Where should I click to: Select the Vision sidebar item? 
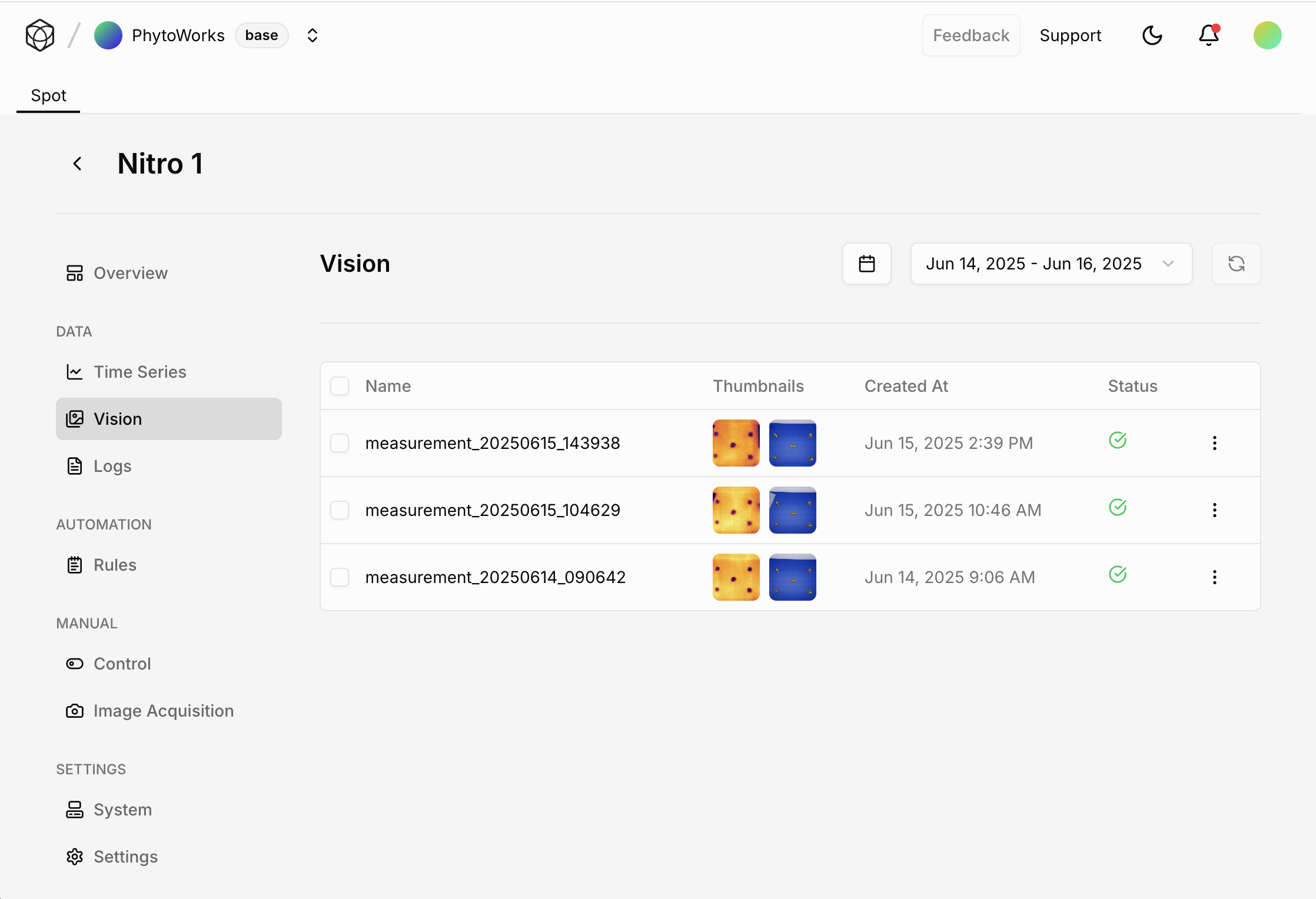[x=169, y=419]
